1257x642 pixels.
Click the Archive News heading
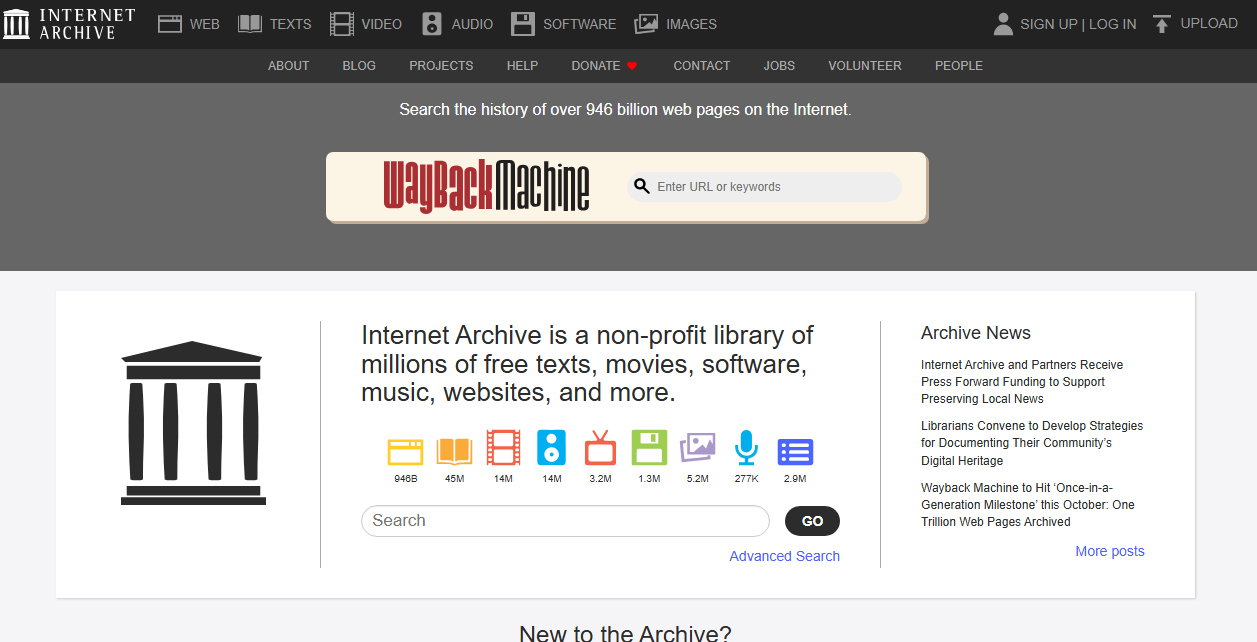(x=976, y=333)
